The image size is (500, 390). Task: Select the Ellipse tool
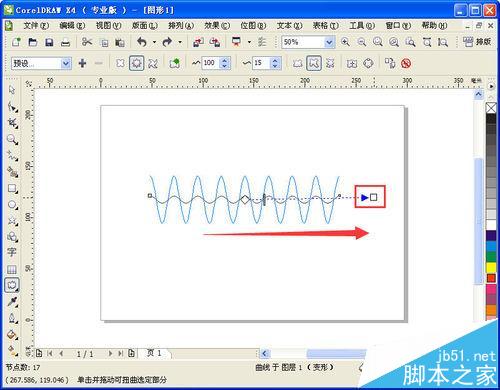(12, 205)
